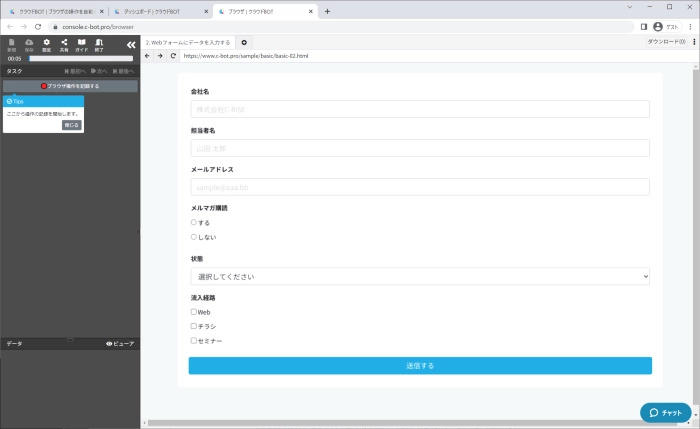Open the 状態 dropdown list
700x429 pixels.
point(420,276)
